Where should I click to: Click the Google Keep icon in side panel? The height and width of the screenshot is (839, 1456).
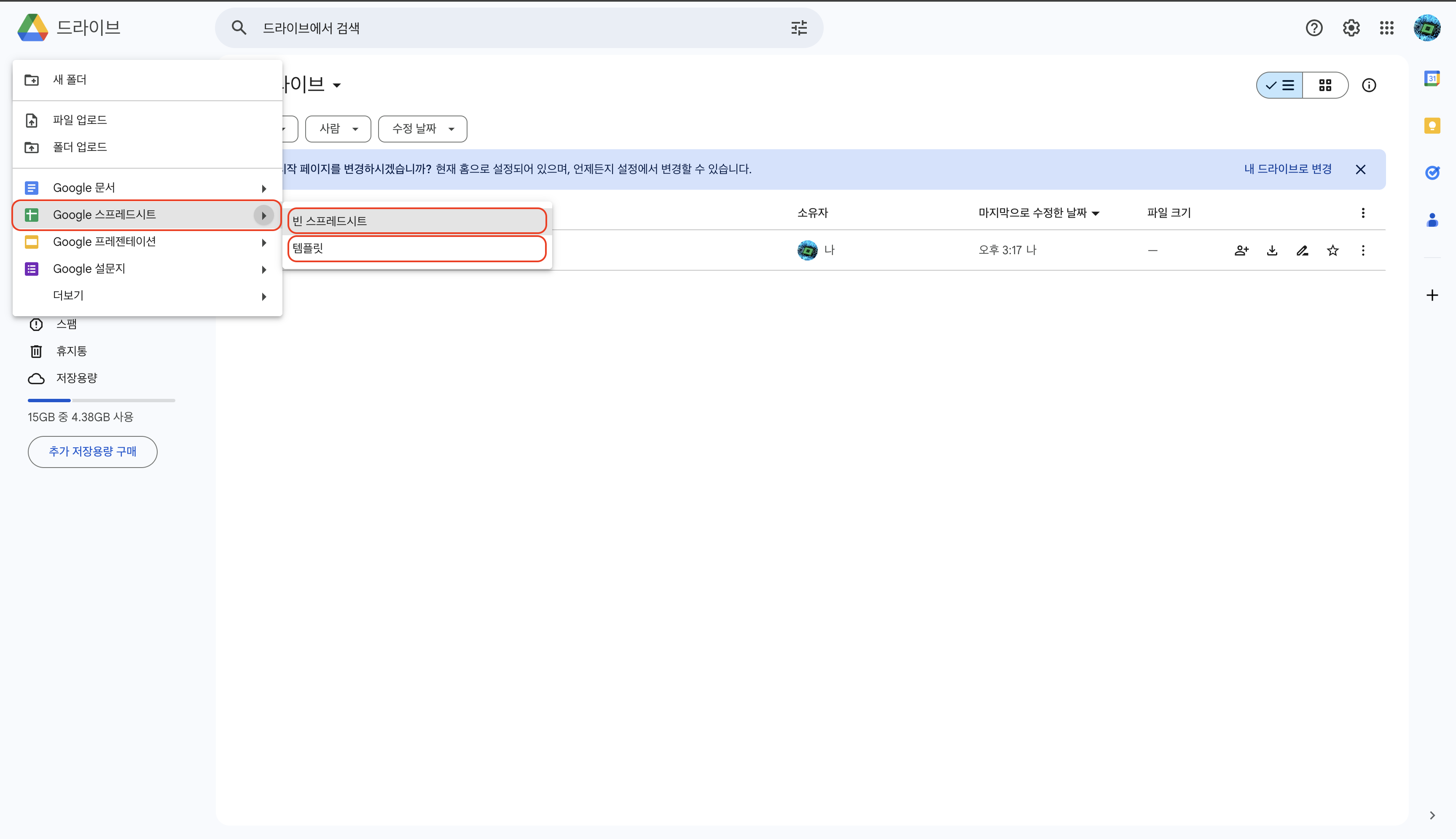pyautogui.click(x=1432, y=126)
